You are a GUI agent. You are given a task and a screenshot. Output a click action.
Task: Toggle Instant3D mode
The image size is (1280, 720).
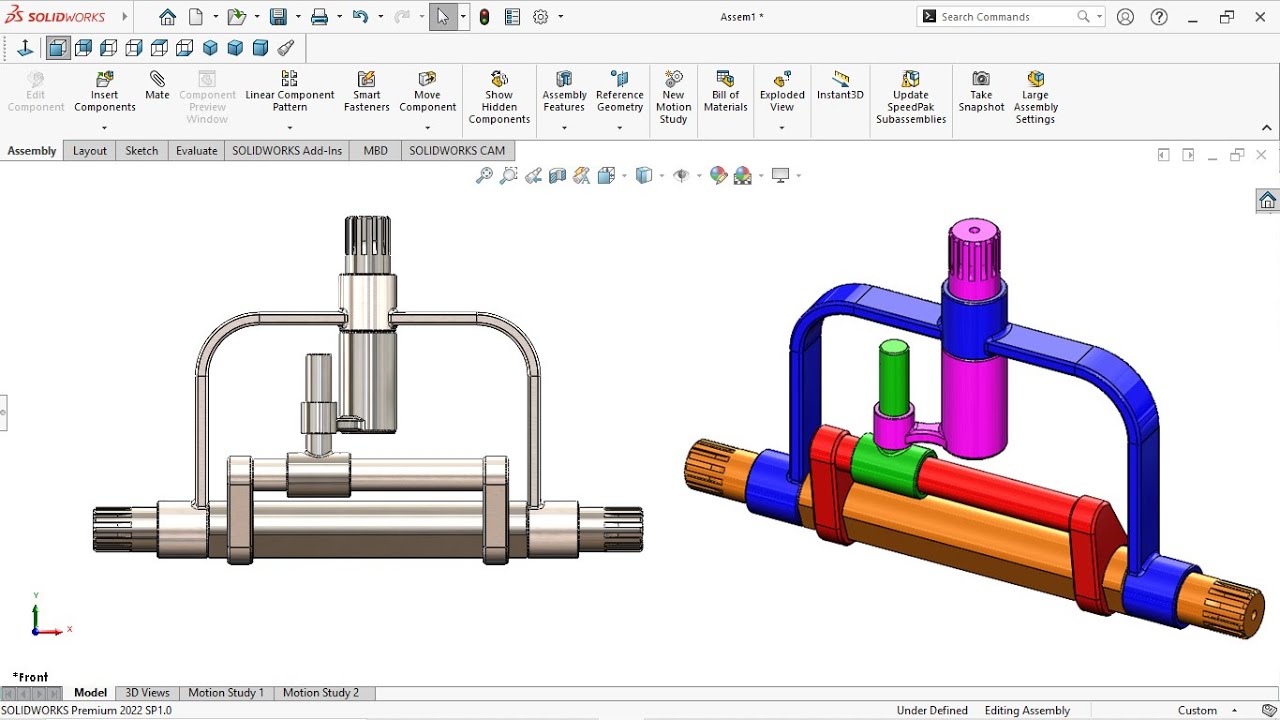(x=840, y=86)
